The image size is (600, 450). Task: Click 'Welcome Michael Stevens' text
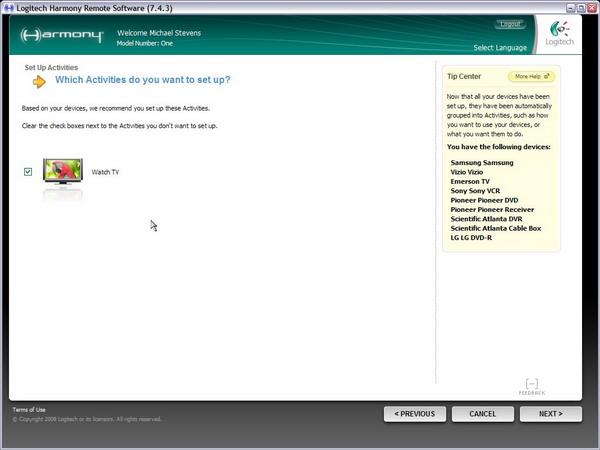pyautogui.click(x=159, y=33)
